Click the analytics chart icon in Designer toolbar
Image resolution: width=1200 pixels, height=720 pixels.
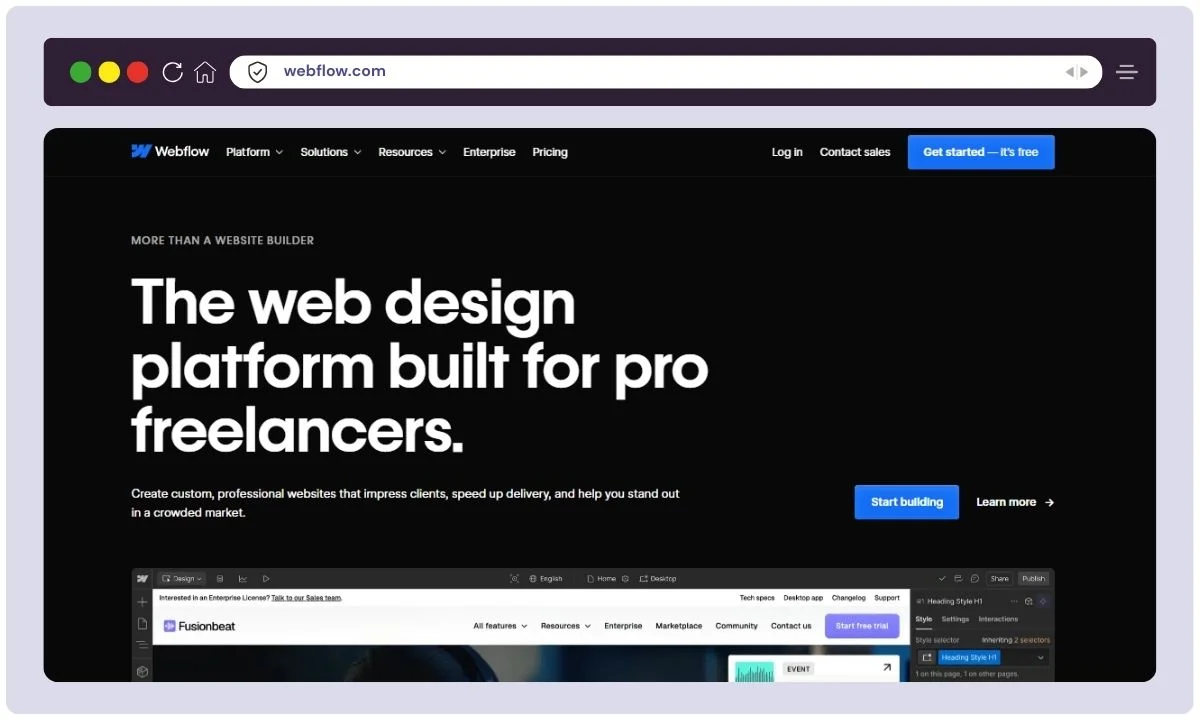click(x=243, y=578)
